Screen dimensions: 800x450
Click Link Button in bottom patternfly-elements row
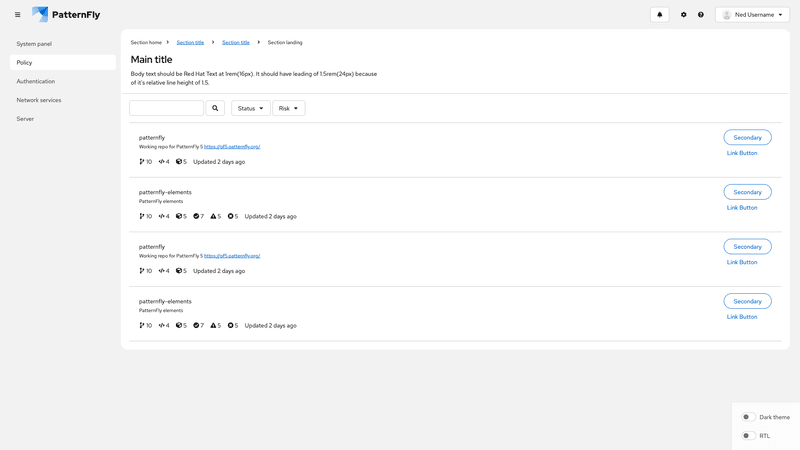coord(742,317)
